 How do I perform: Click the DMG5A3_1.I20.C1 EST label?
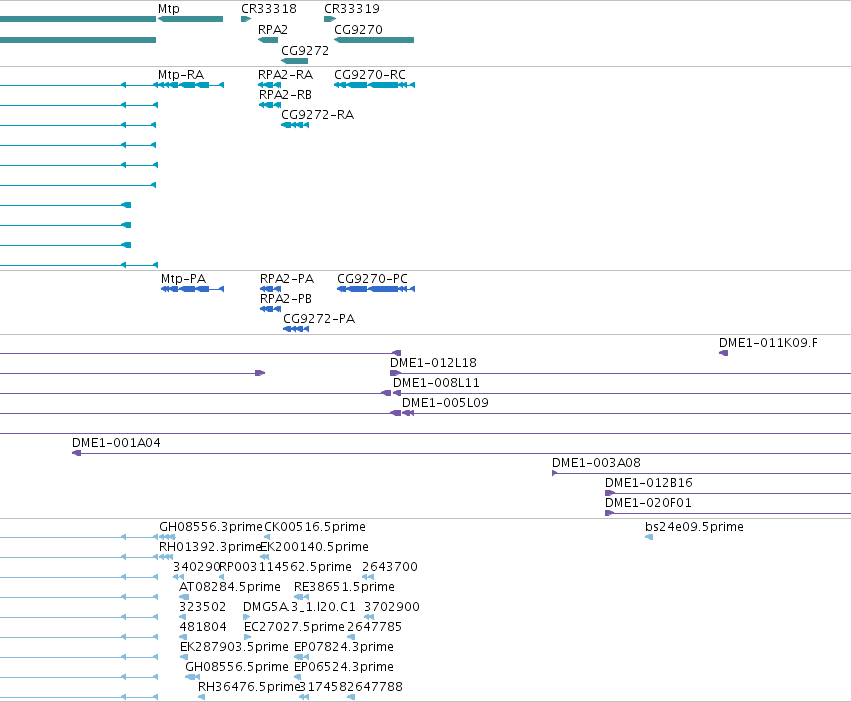(x=299, y=608)
